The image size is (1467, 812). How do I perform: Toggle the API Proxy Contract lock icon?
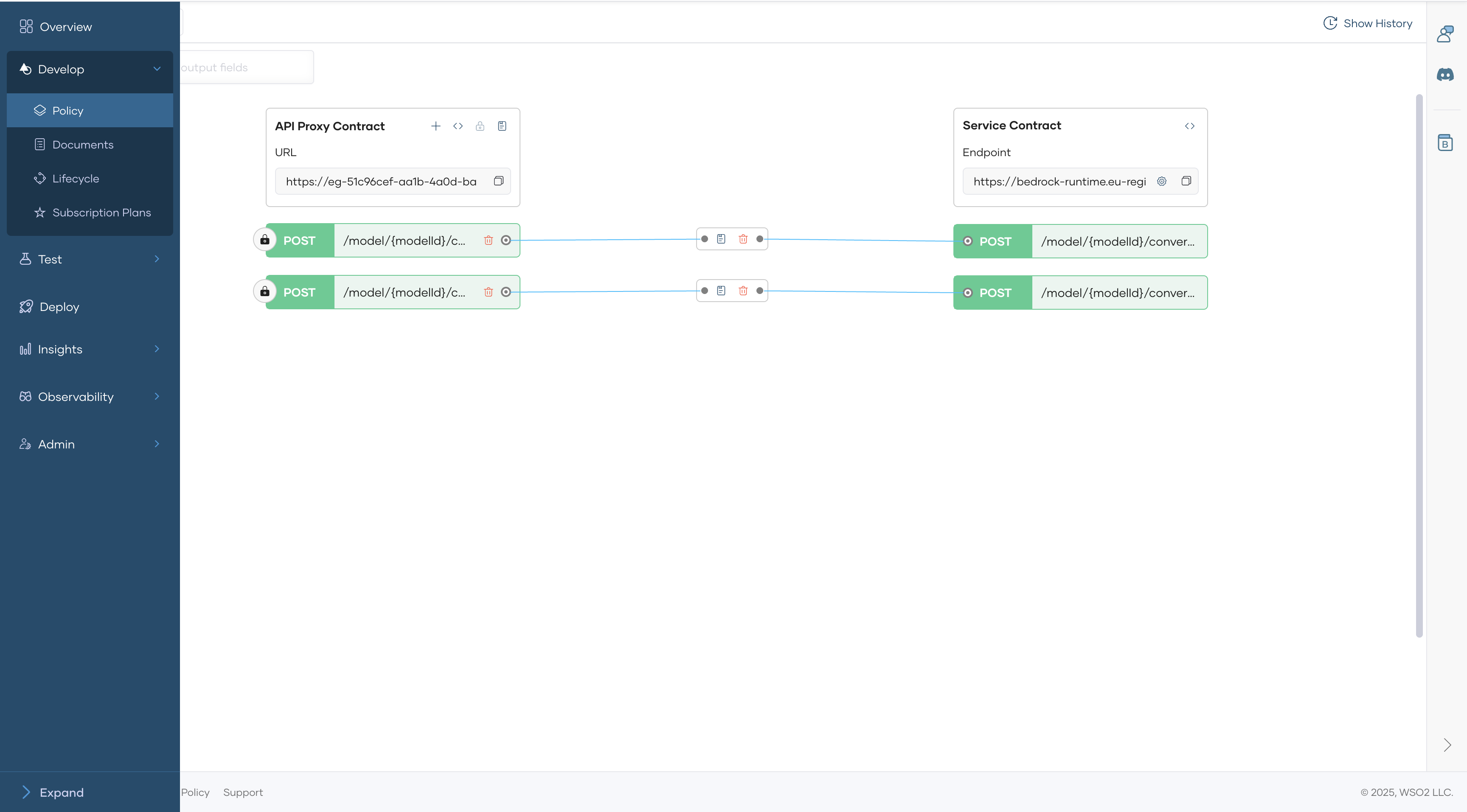tap(480, 126)
